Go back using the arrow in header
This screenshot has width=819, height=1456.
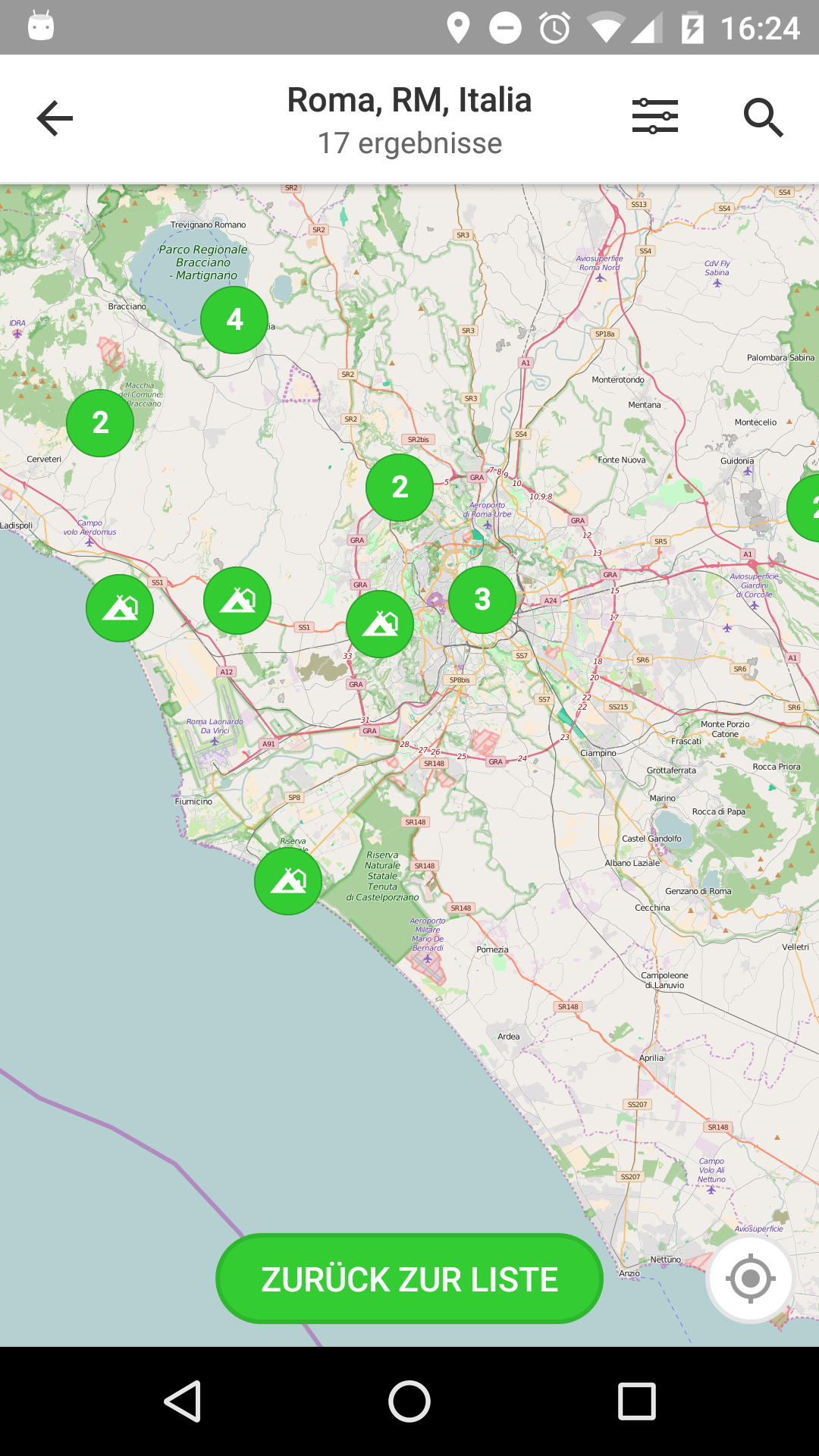click(55, 118)
